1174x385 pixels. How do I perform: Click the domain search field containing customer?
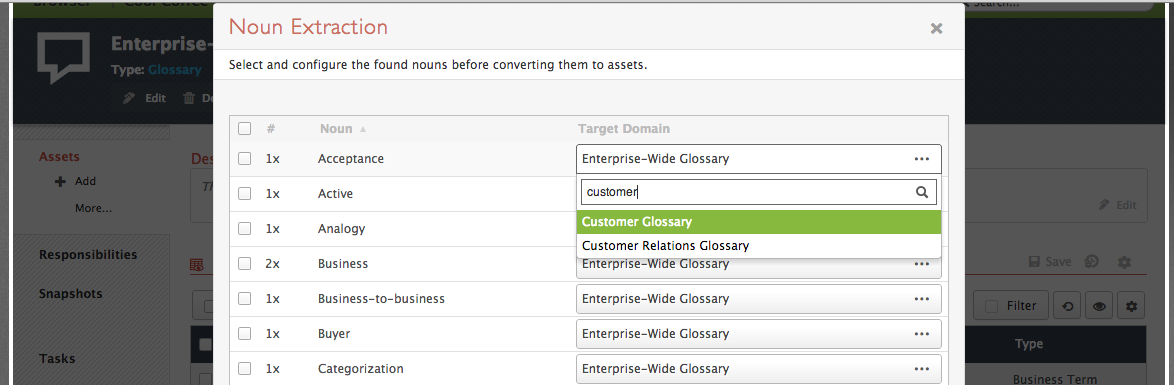click(x=758, y=192)
